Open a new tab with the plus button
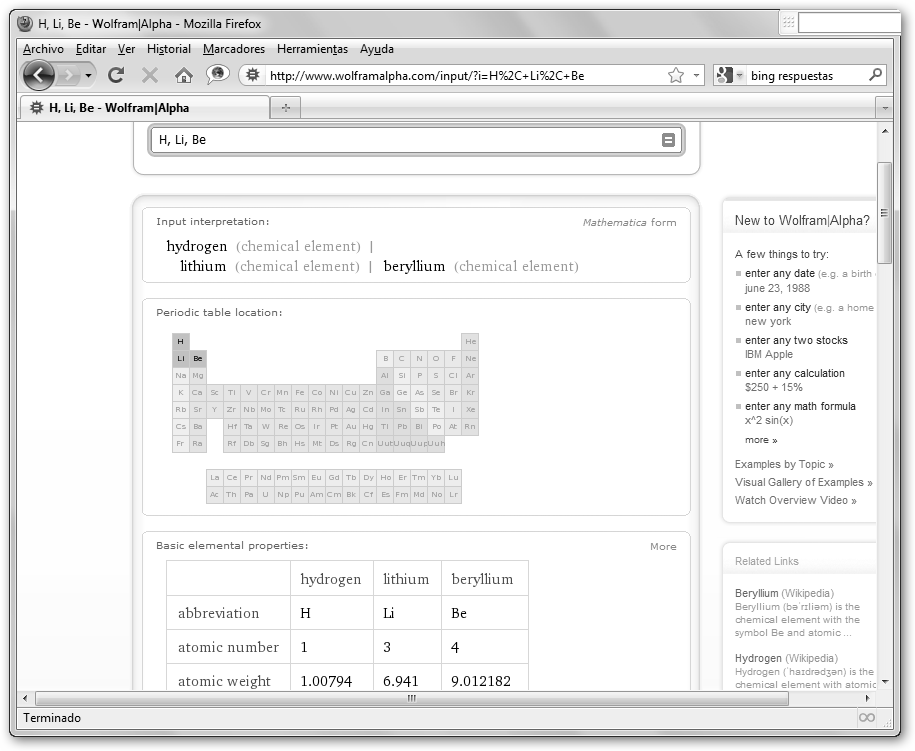Screen dimensions: 915x751 click(285, 107)
